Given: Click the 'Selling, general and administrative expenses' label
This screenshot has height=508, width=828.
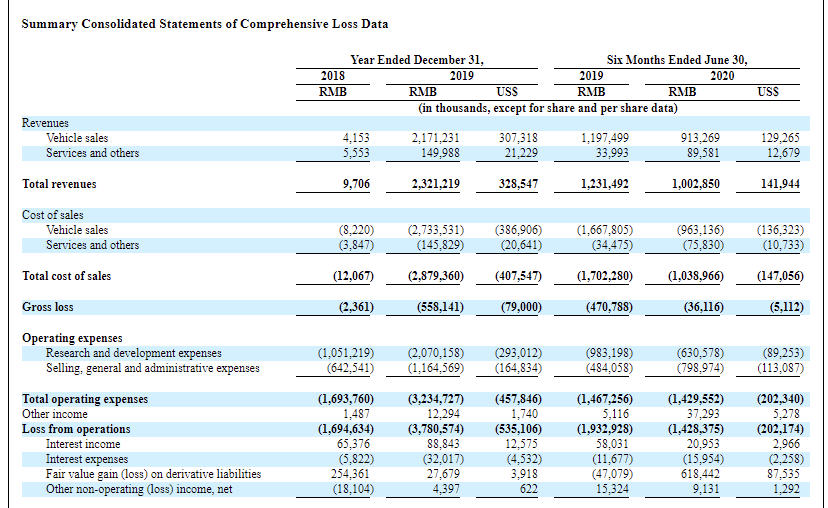Looking at the screenshot, I should (153, 368).
